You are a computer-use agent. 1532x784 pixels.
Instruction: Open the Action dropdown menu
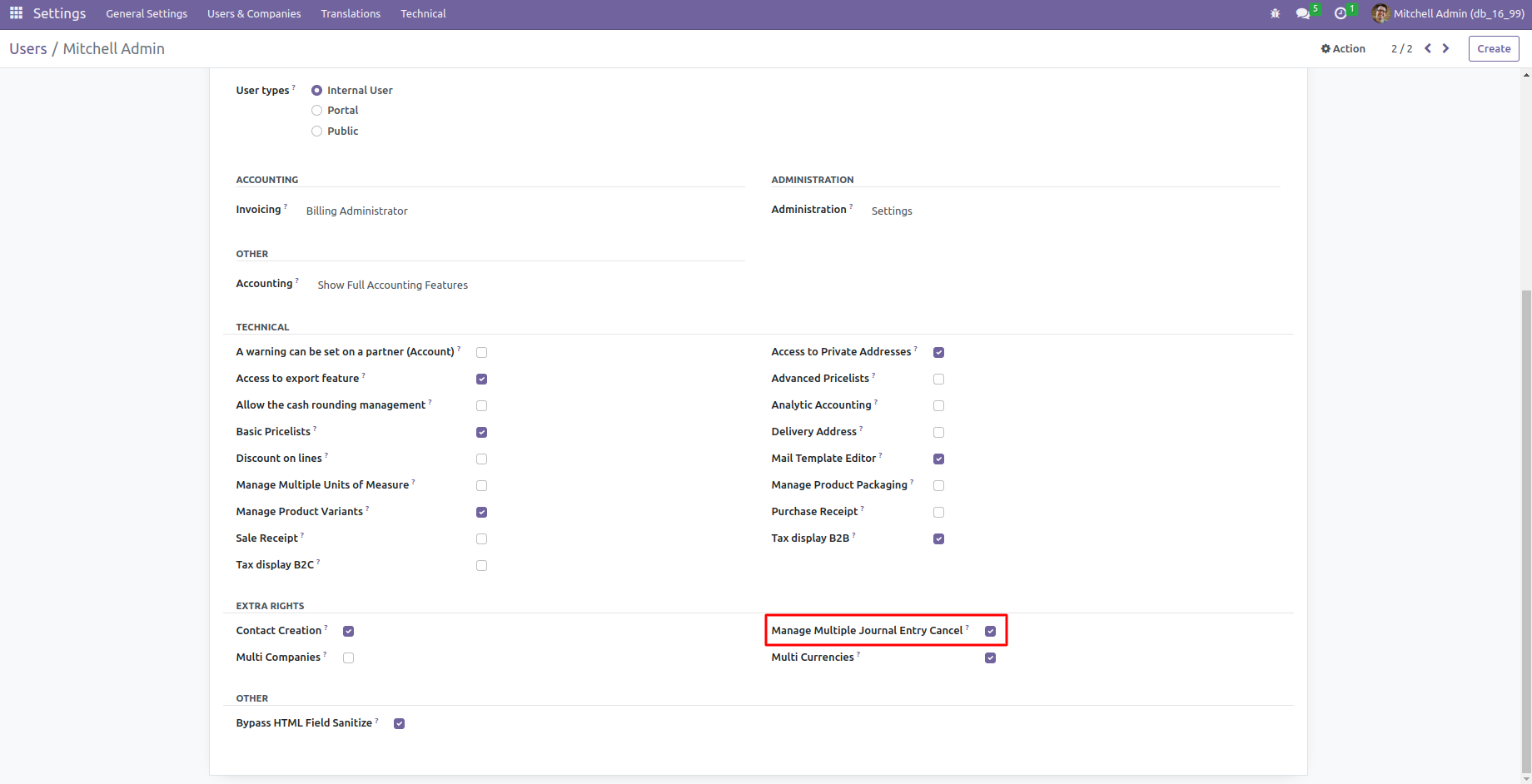pos(1343,48)
